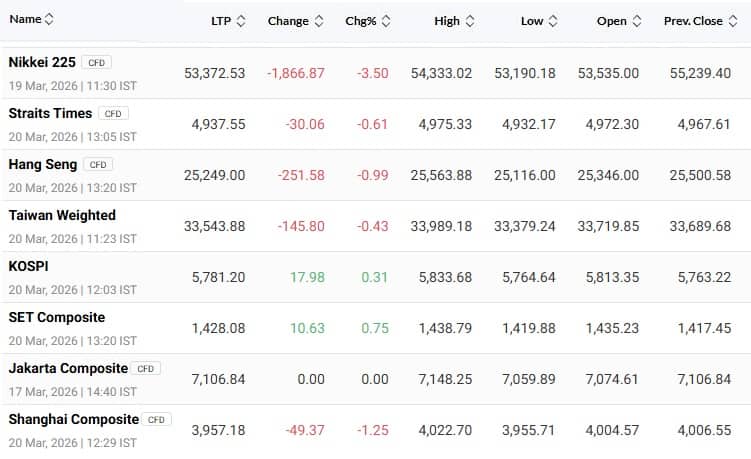
Task: Select SET Composite percent change 0.75
Action: [x=375, y=328]
